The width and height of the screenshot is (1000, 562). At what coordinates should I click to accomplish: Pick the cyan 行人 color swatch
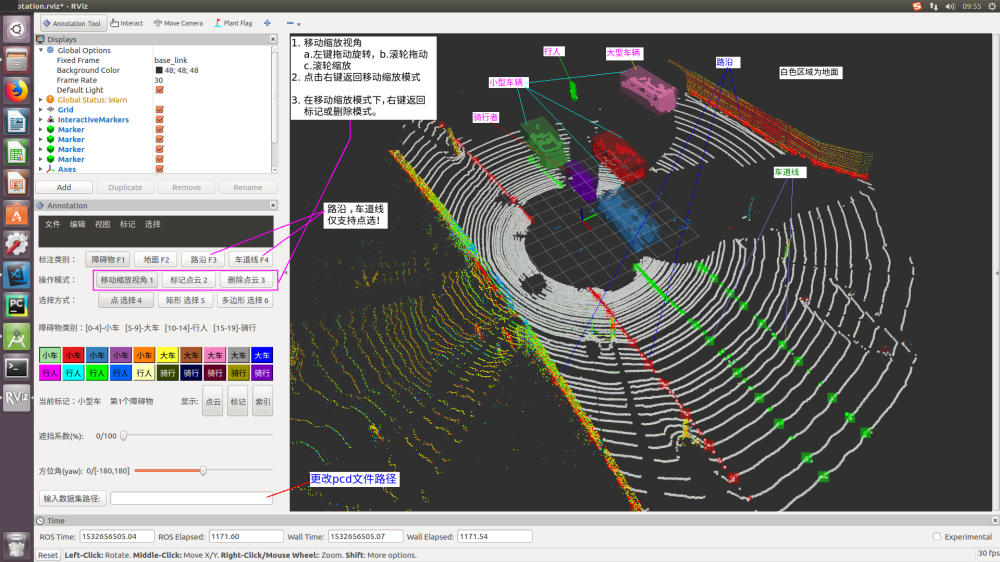tap(73, 373)
